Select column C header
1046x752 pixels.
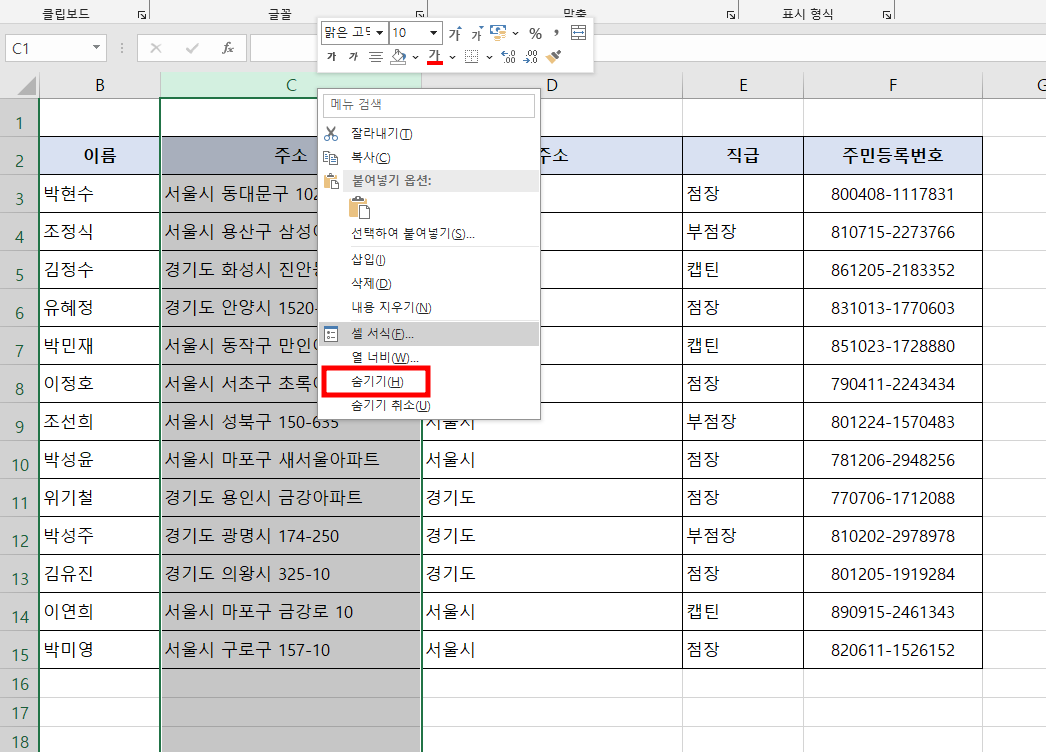point(291,85)
